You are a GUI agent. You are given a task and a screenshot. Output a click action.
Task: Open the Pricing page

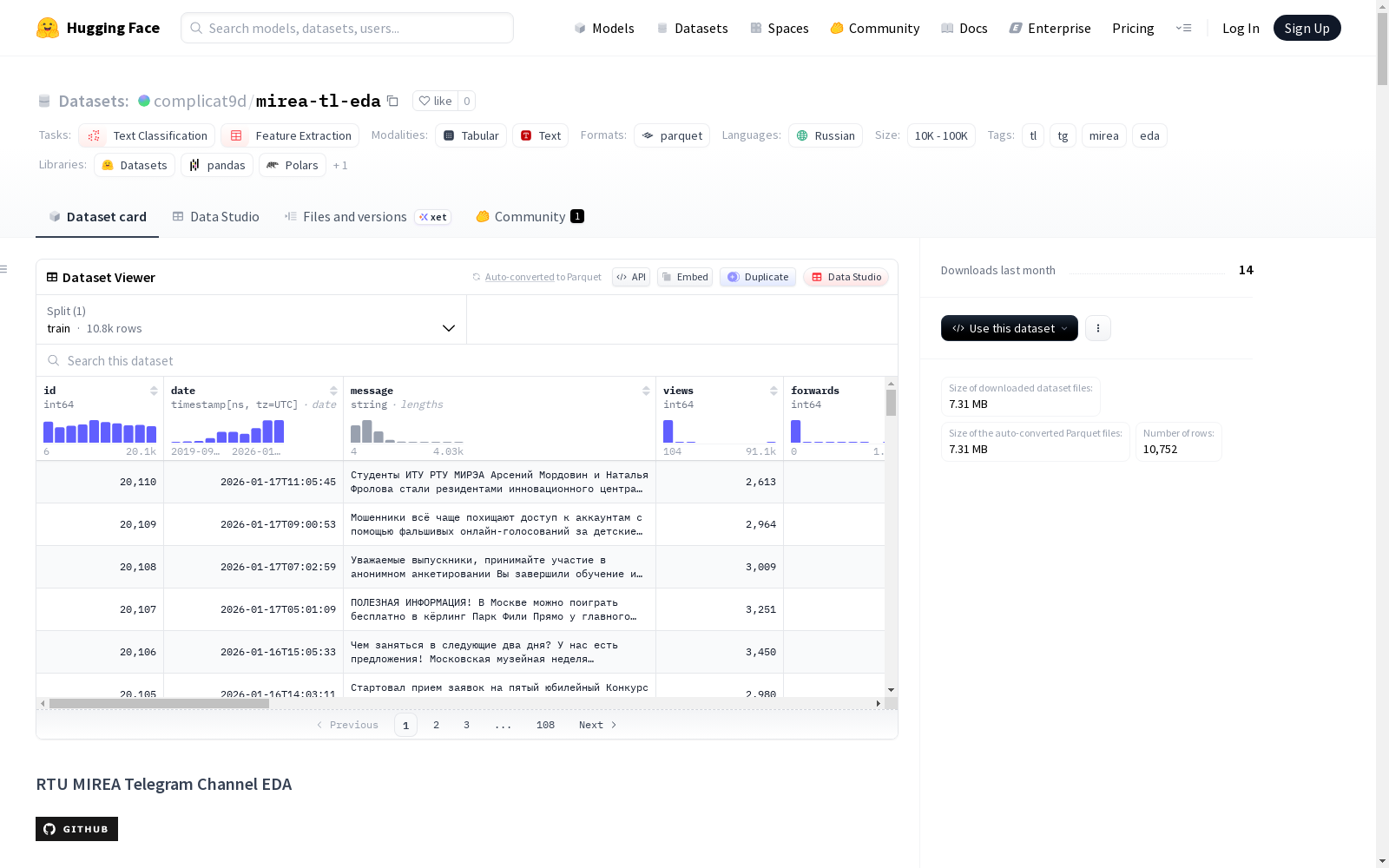[x=1133, y=28]
